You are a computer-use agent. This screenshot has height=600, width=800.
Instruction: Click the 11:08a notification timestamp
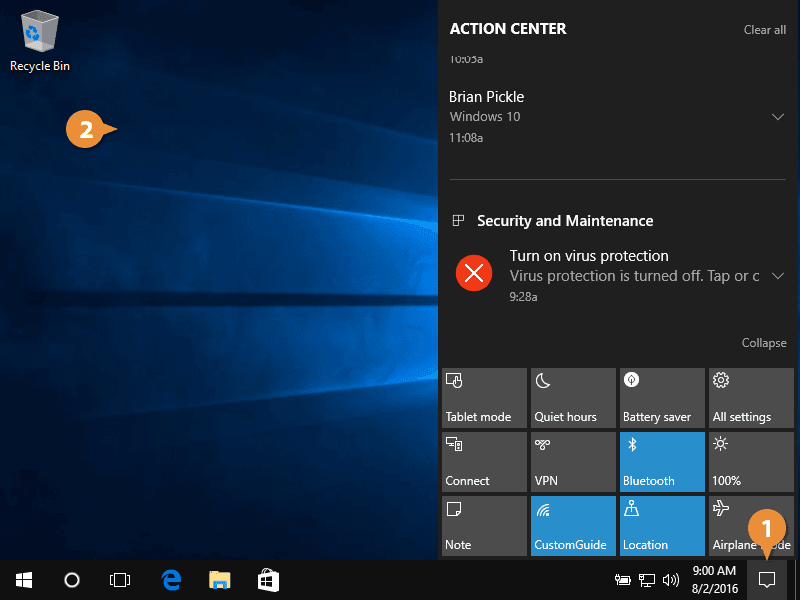click(466, 138)
